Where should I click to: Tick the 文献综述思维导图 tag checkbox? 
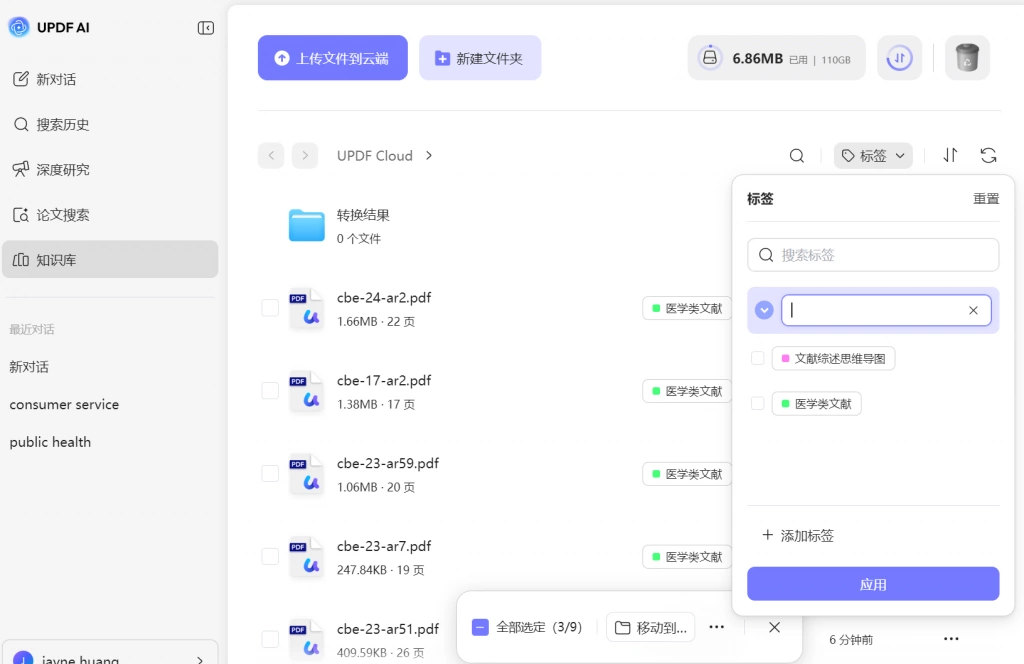[x=758, y=358]
